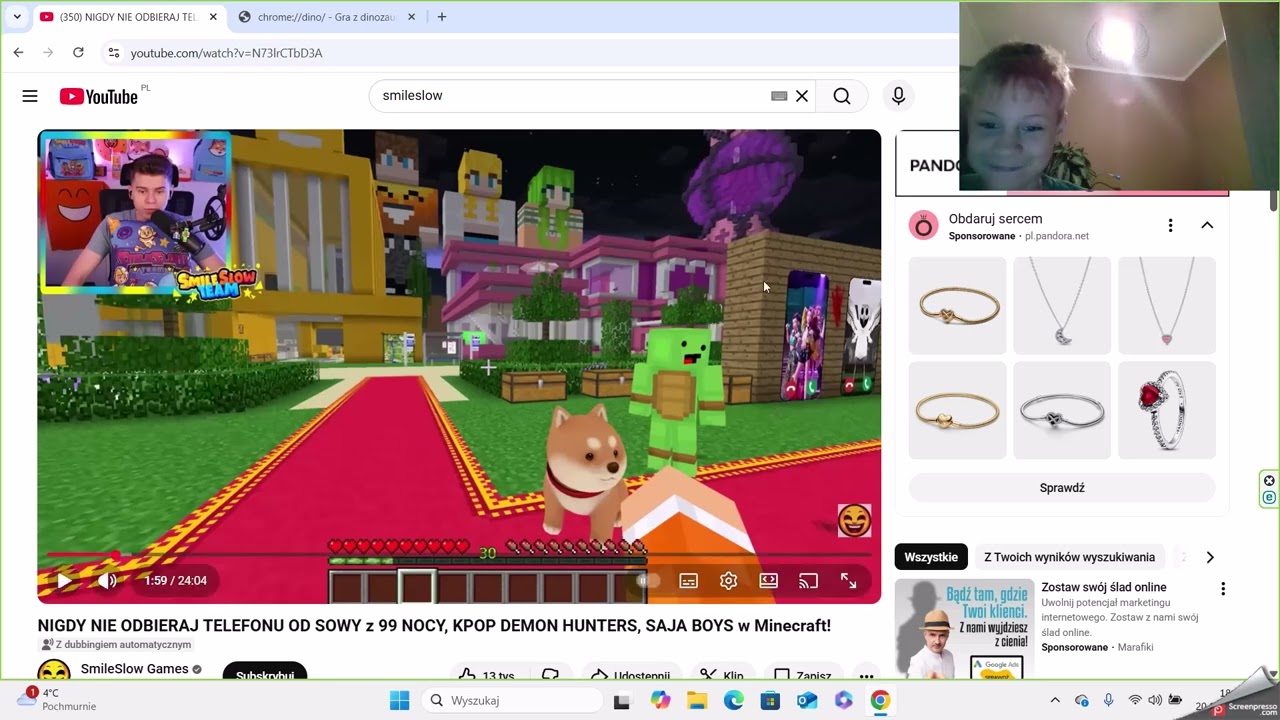
Task: Open the Windows Start menu
Action: point(399,700)
